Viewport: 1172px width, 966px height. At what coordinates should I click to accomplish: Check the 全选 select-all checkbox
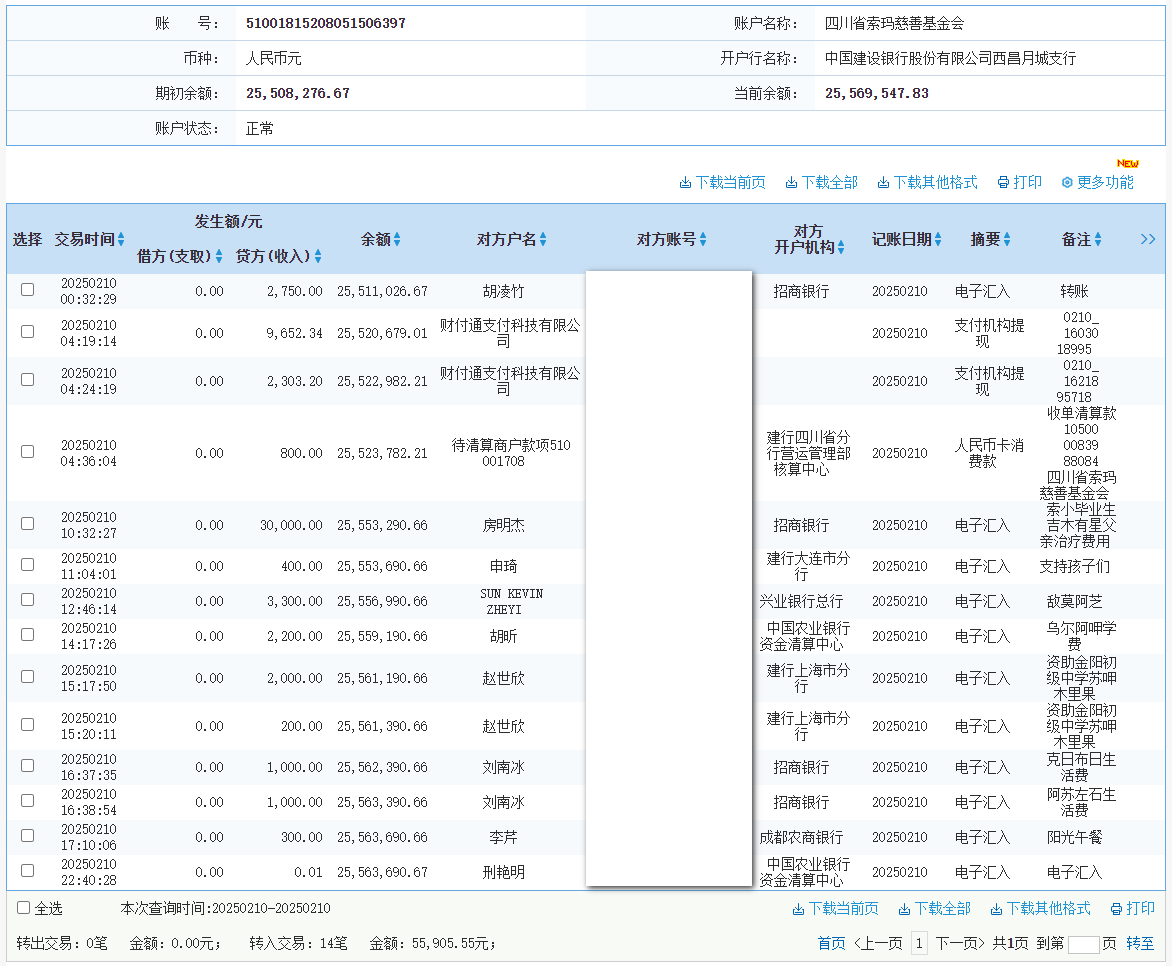(x=24, y=908)
